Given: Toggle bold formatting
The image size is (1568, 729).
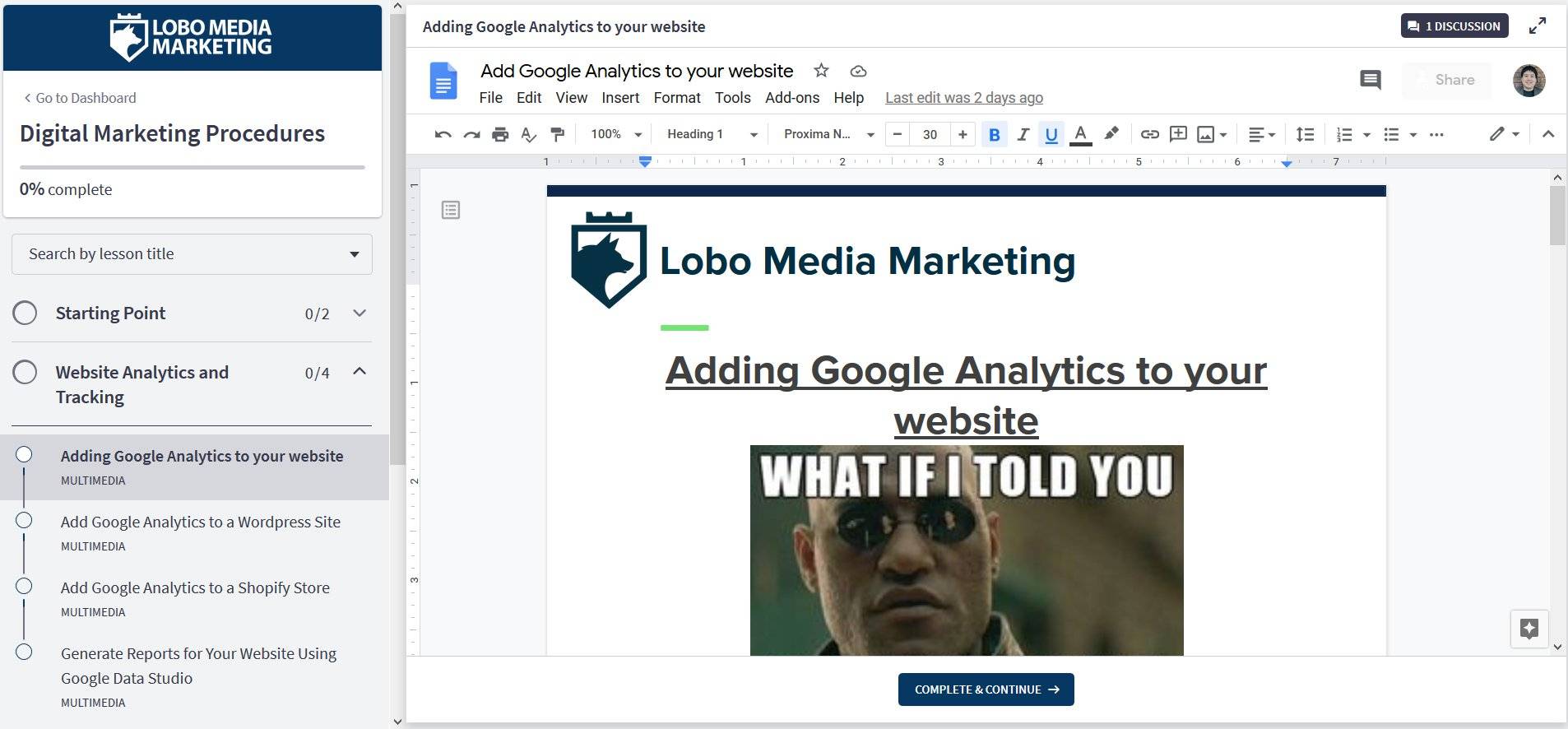Looking at the screenshot, I should pos(994,134).
